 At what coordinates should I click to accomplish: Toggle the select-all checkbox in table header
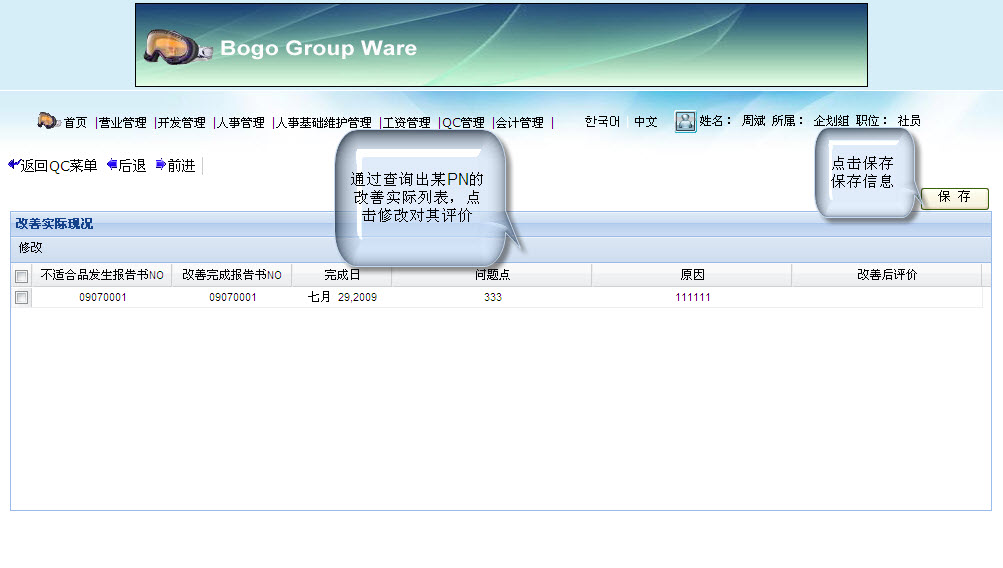click(x=22, y=276)
